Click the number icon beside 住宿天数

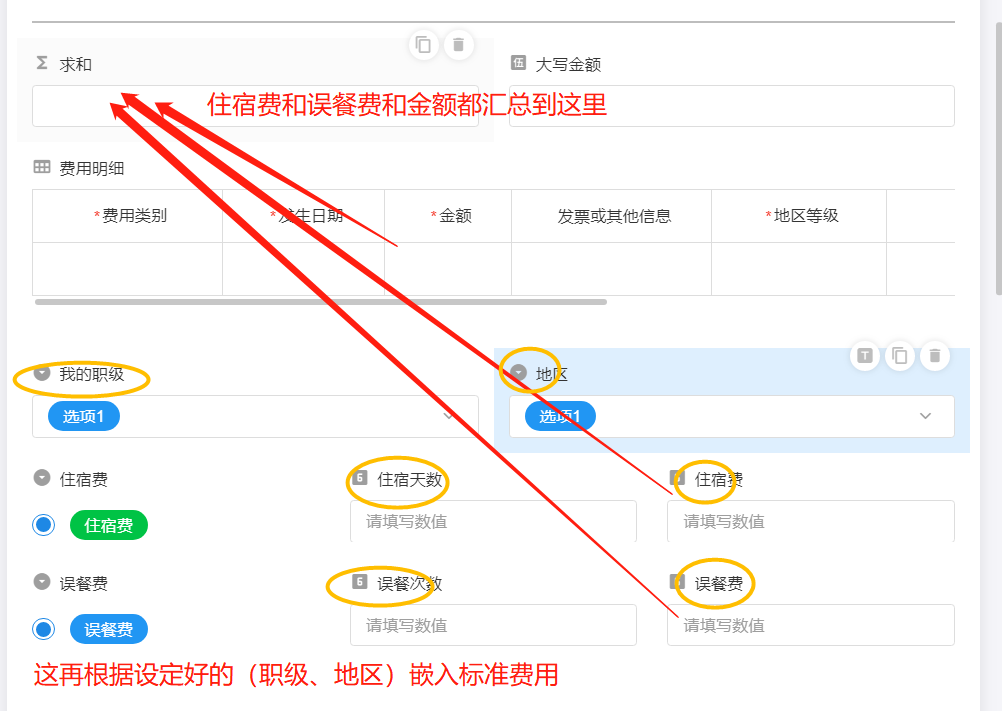pos(360,478)
